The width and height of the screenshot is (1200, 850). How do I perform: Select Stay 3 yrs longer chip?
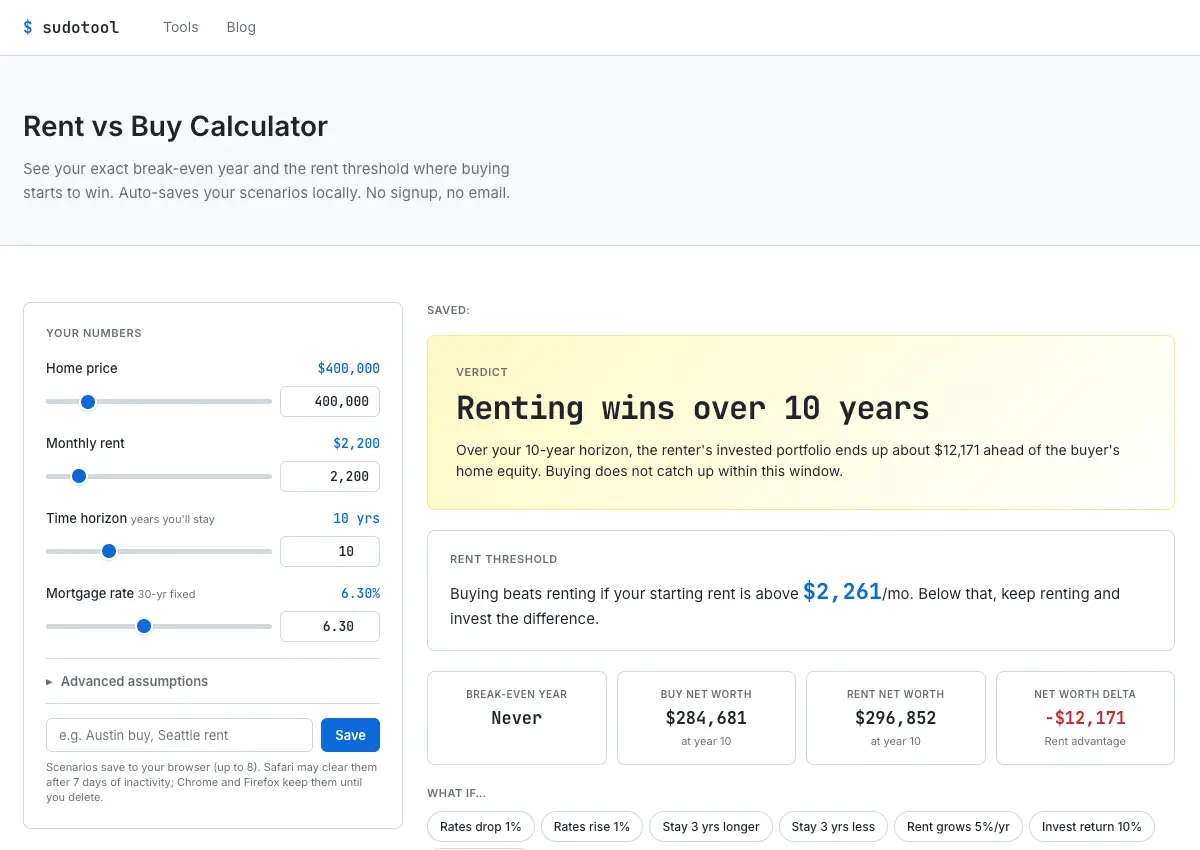tap(711, 827)
